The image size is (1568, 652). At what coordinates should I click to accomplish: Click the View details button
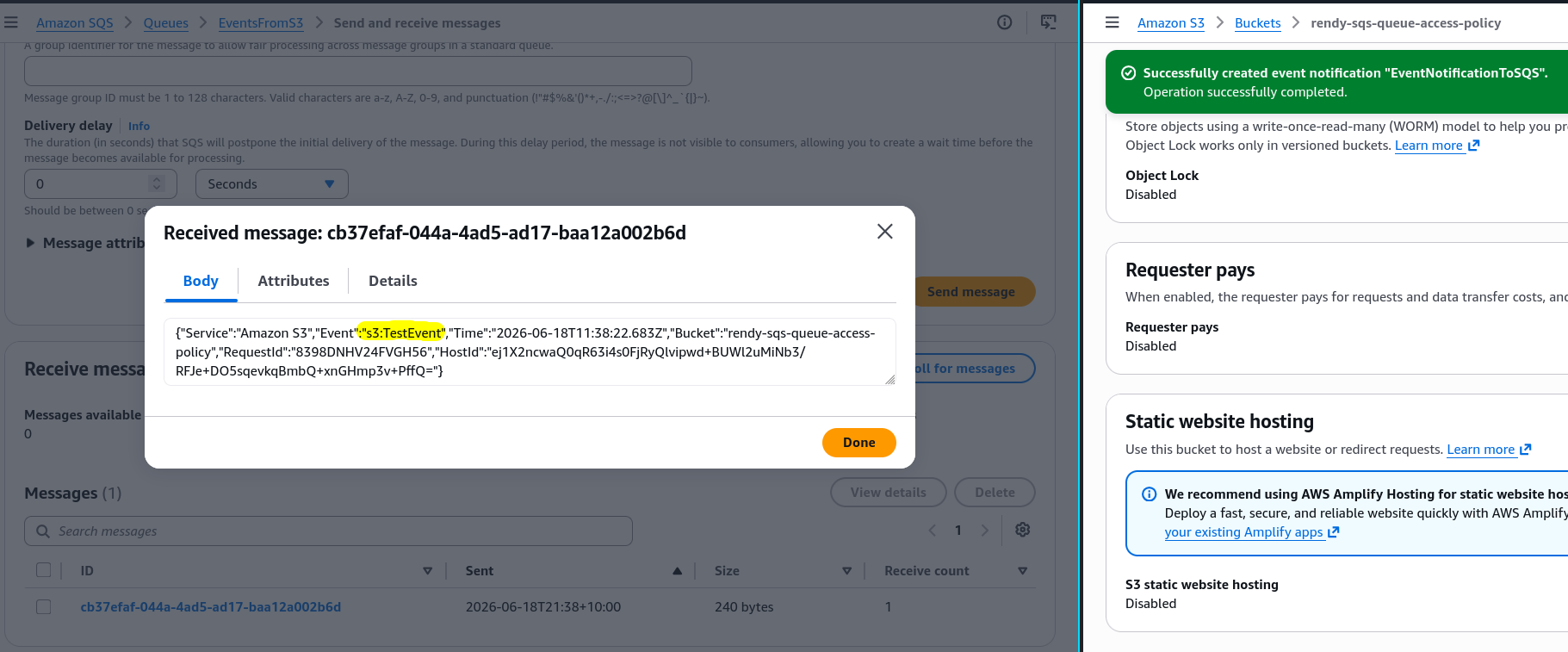coord(889,493)
